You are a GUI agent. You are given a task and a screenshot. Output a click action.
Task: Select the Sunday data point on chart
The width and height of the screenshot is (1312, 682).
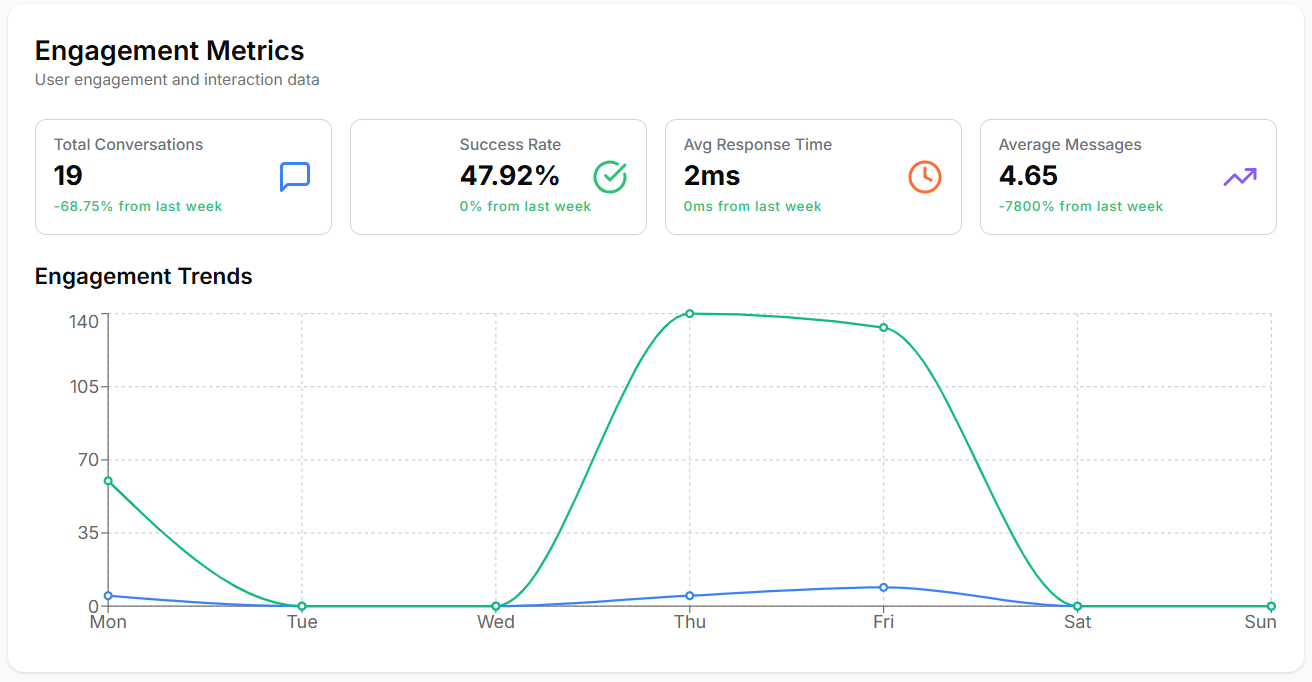[1271, 606]
